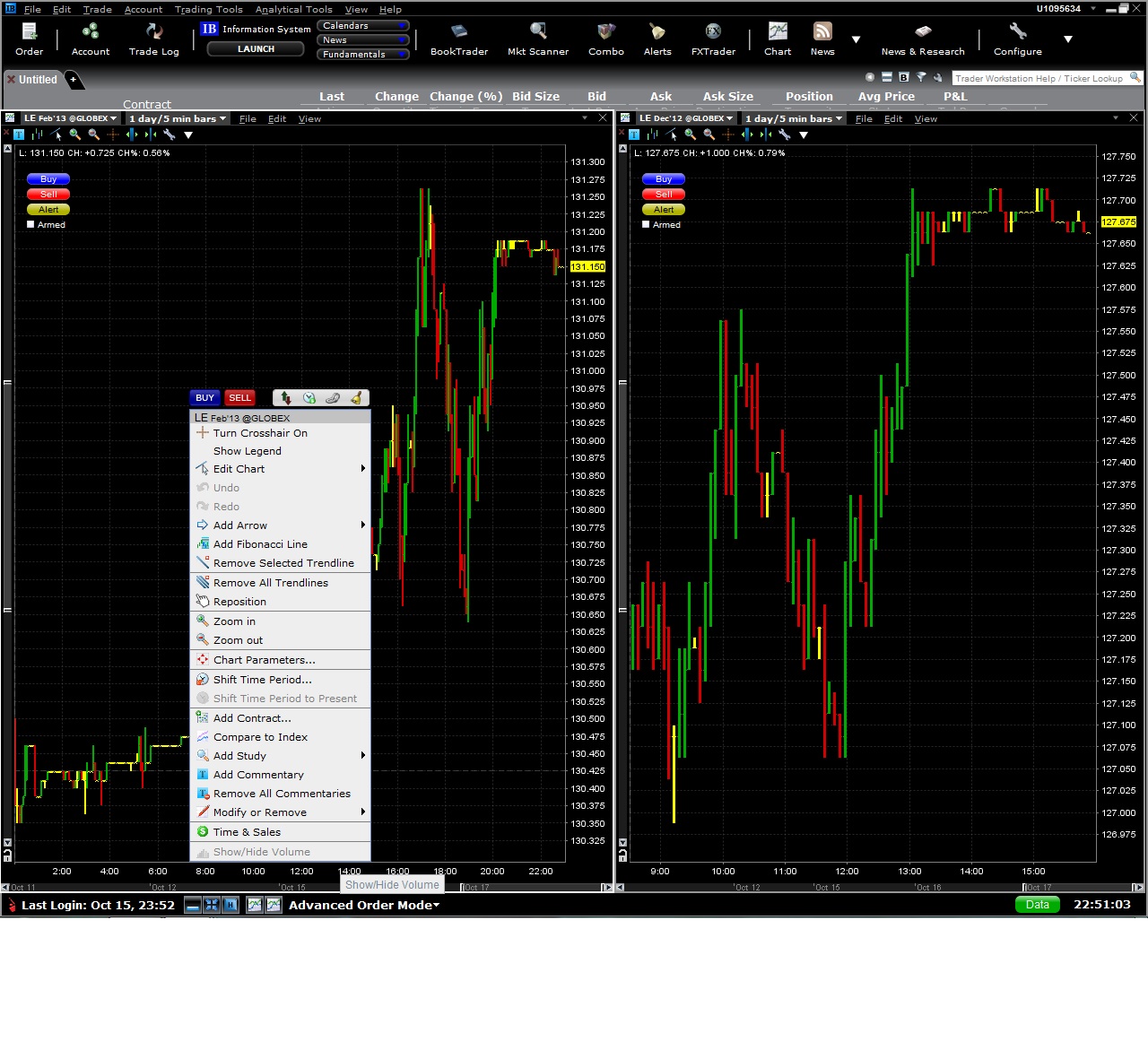Screen dimensions: 1148x1042
Task: Click the Avg Price column header
Action: click(886, 96)
